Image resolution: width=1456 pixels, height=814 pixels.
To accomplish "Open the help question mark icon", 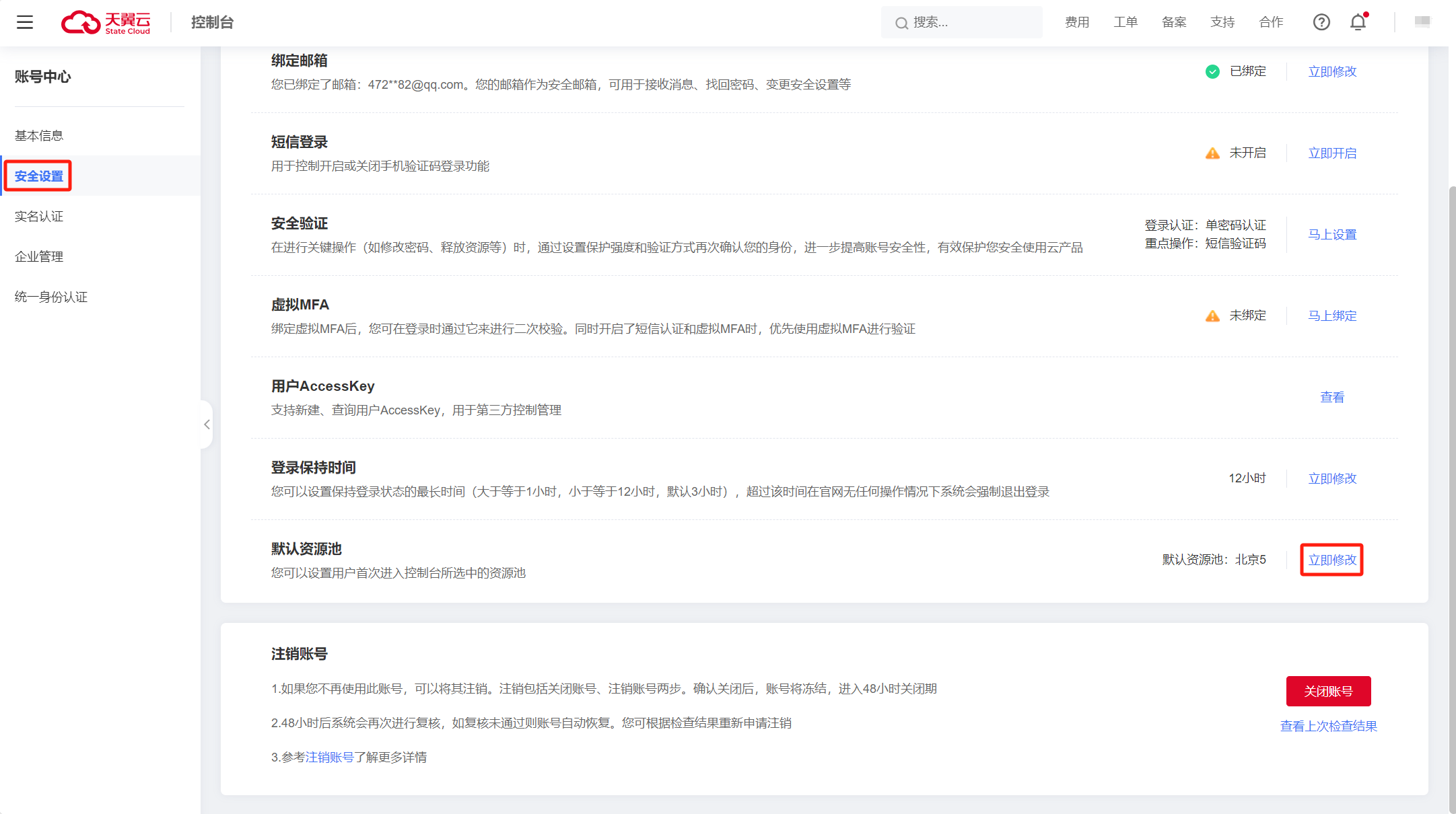I will point(1321,22).
